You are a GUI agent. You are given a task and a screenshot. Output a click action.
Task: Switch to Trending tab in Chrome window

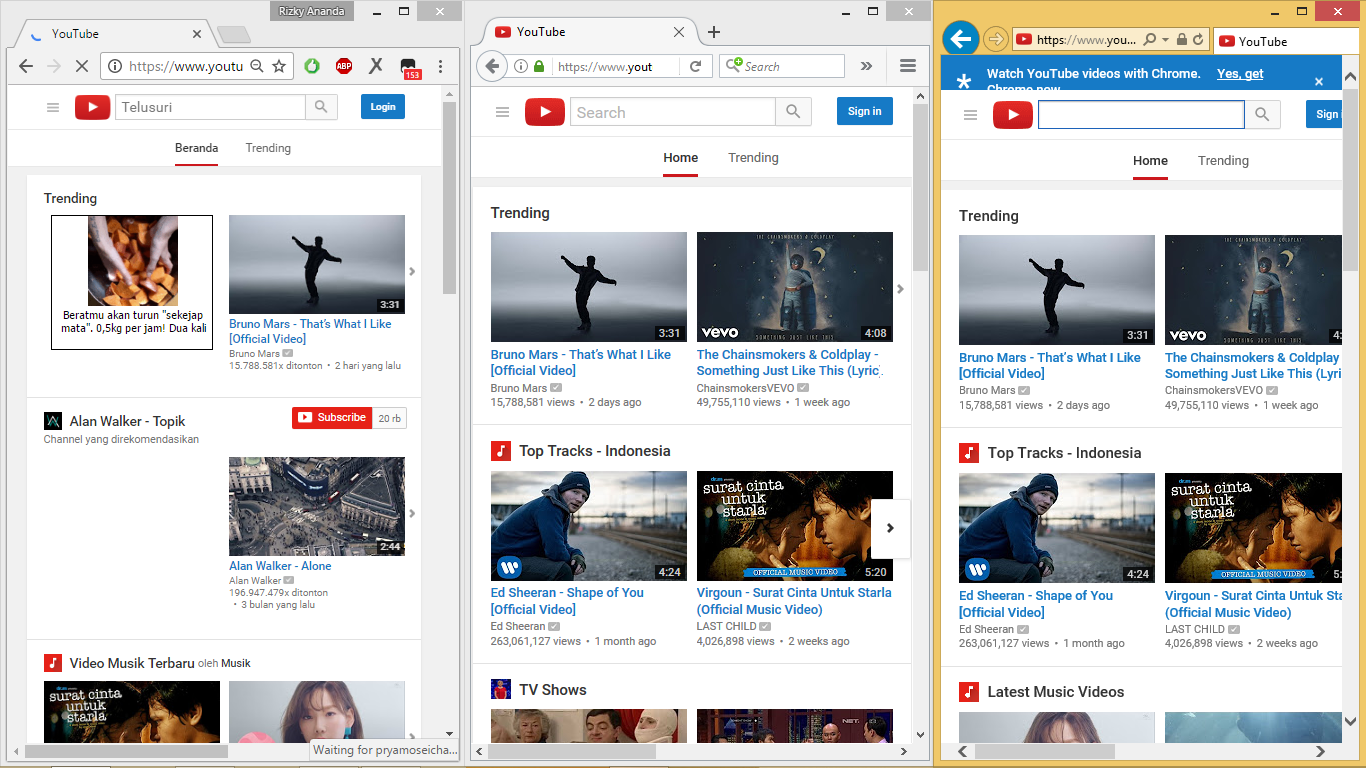tap(268, 148)
